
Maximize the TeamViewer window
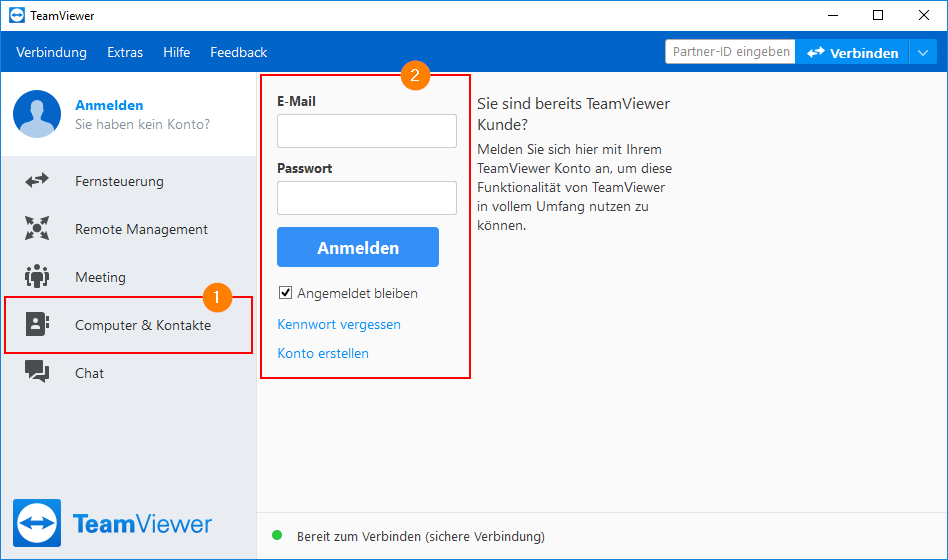878,16
